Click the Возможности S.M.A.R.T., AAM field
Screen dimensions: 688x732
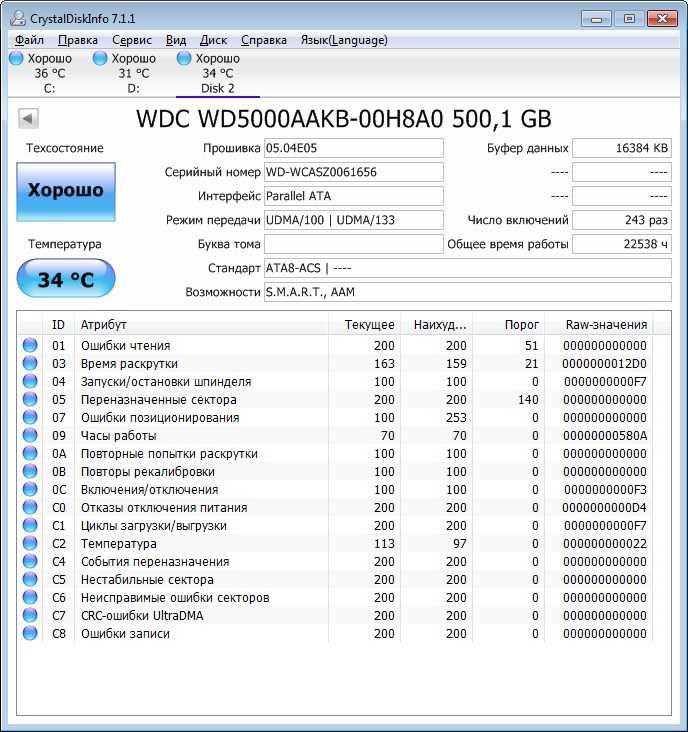(x=468, y=292)
